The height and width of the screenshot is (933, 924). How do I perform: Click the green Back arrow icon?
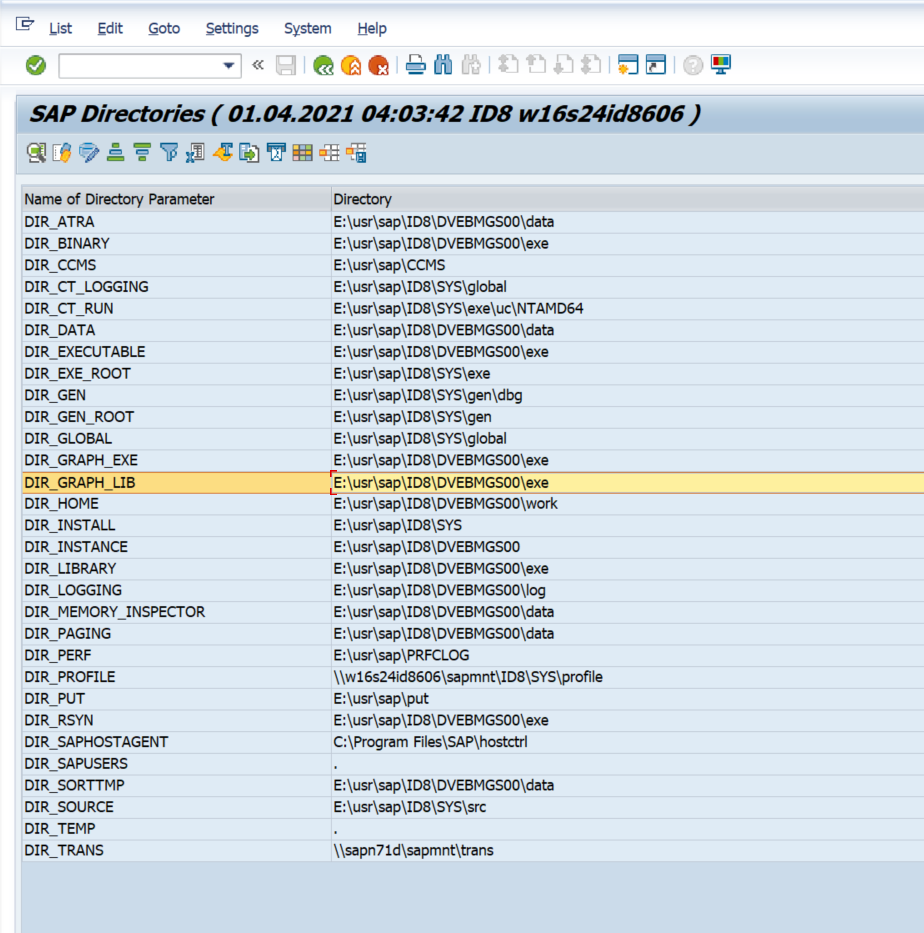[323, 66]
